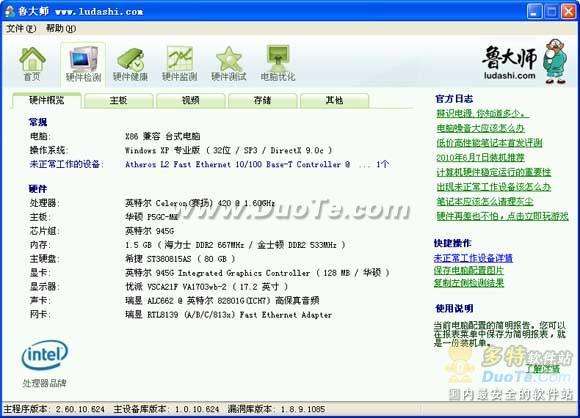The image size is (580, 418).
Task: Open the 硬件健康 hardware health icon
Action: (130, 64)
